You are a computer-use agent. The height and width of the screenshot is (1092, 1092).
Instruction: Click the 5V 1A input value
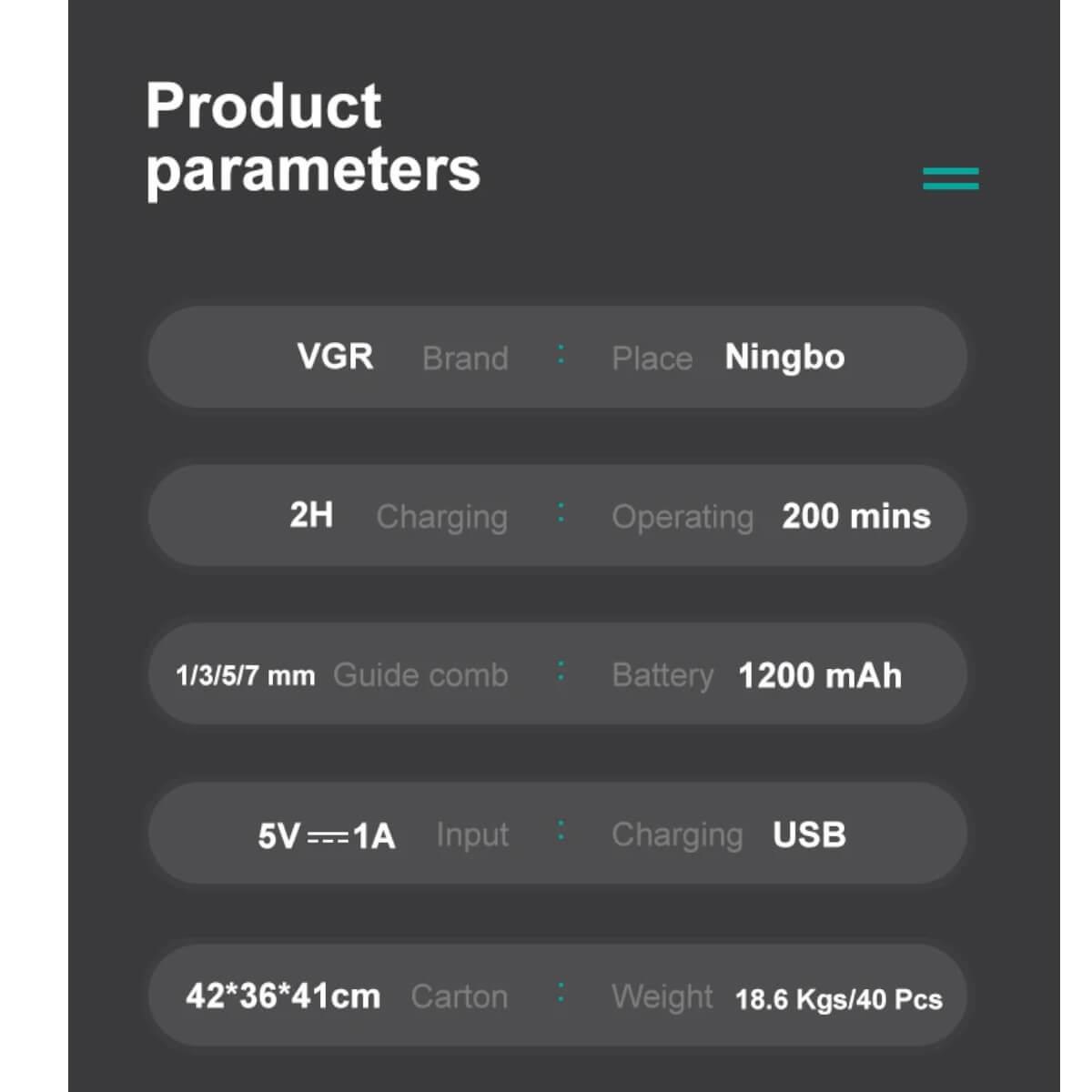pyautogui.click(x=326, y=835)
